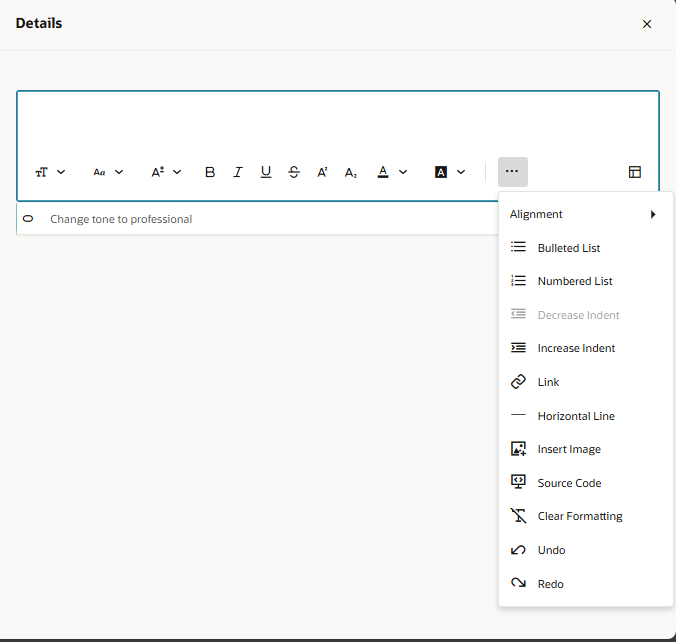Image resolution: width=676 pixels, height=642 pixels.
Task: Click the Horizontal Line icon
Action: (x=518, y=415)
